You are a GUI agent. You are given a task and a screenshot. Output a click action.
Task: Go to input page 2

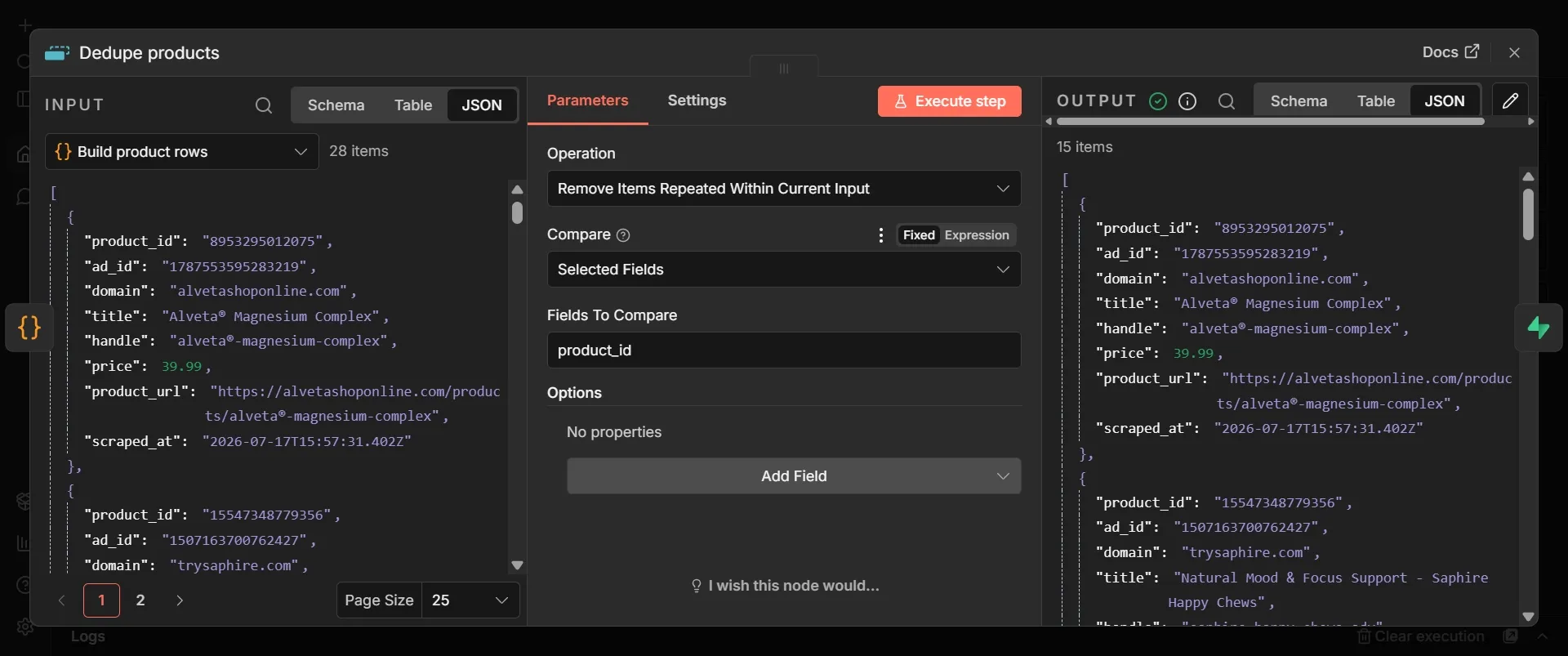click(140, 600)
